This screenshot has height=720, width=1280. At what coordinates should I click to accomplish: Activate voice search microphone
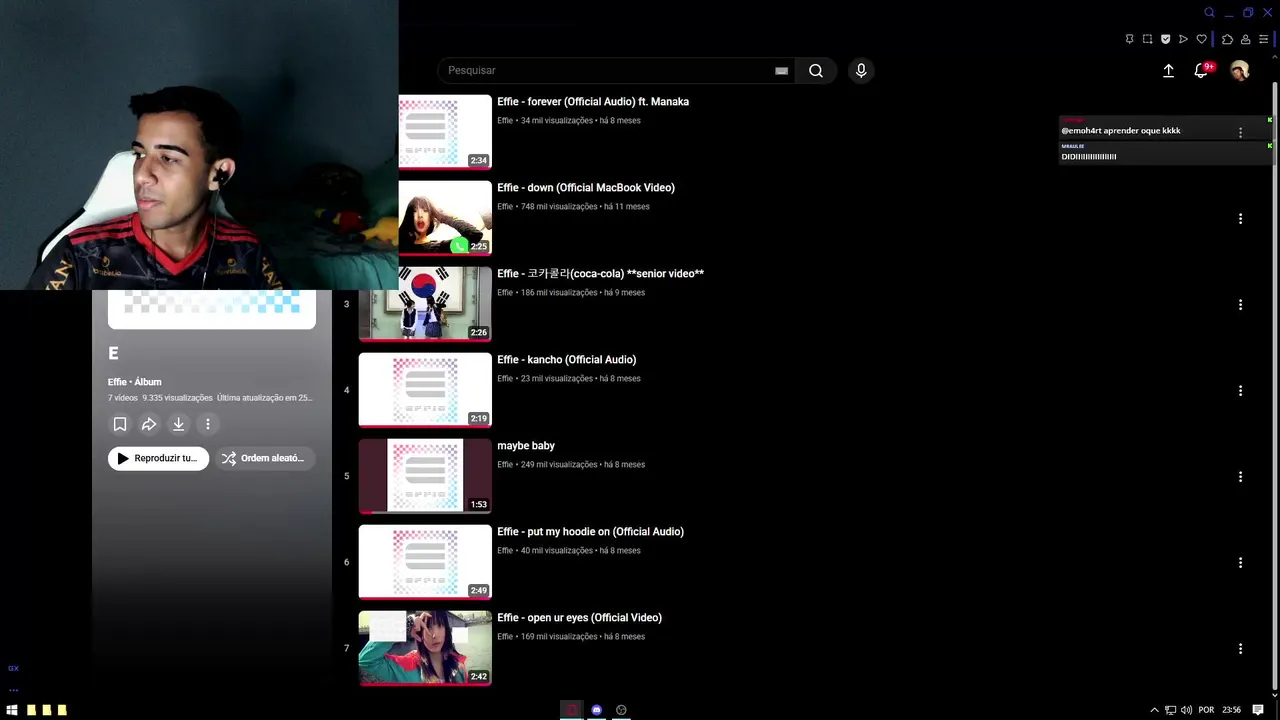click(x=861, y=70)
